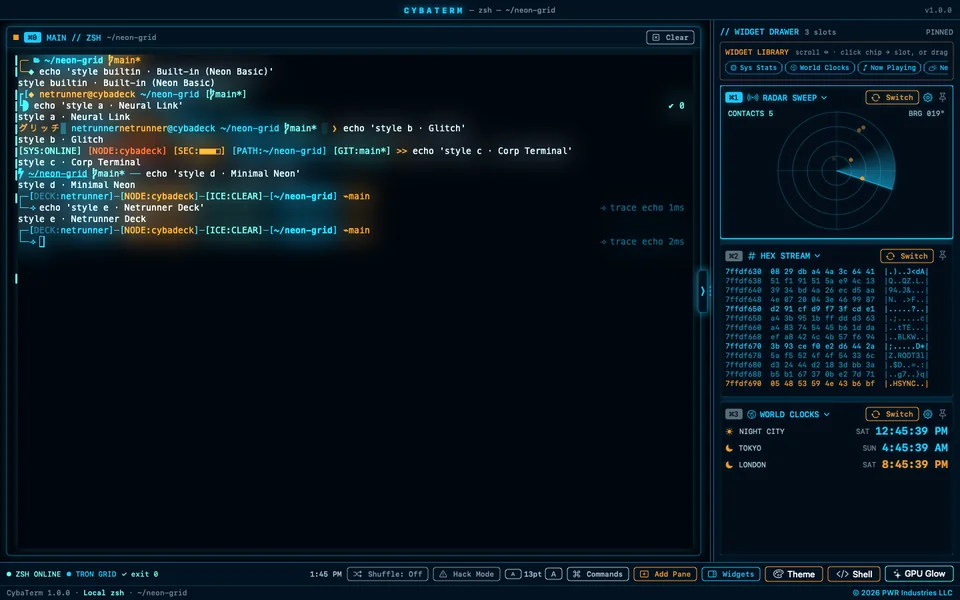Click the World Clocks globe icon
The image size is (960, 600).
coord(751,414)
